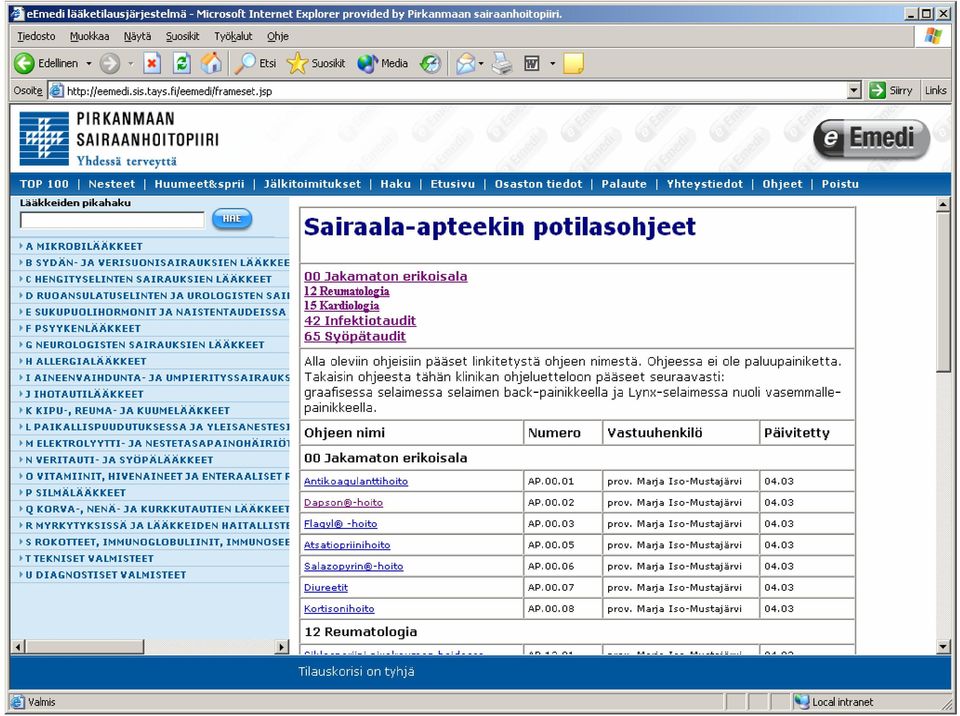The height and width of the screenshot is (716, 960).
Task: Click left panel scrollbar right arrow
Action: point(282,646)
